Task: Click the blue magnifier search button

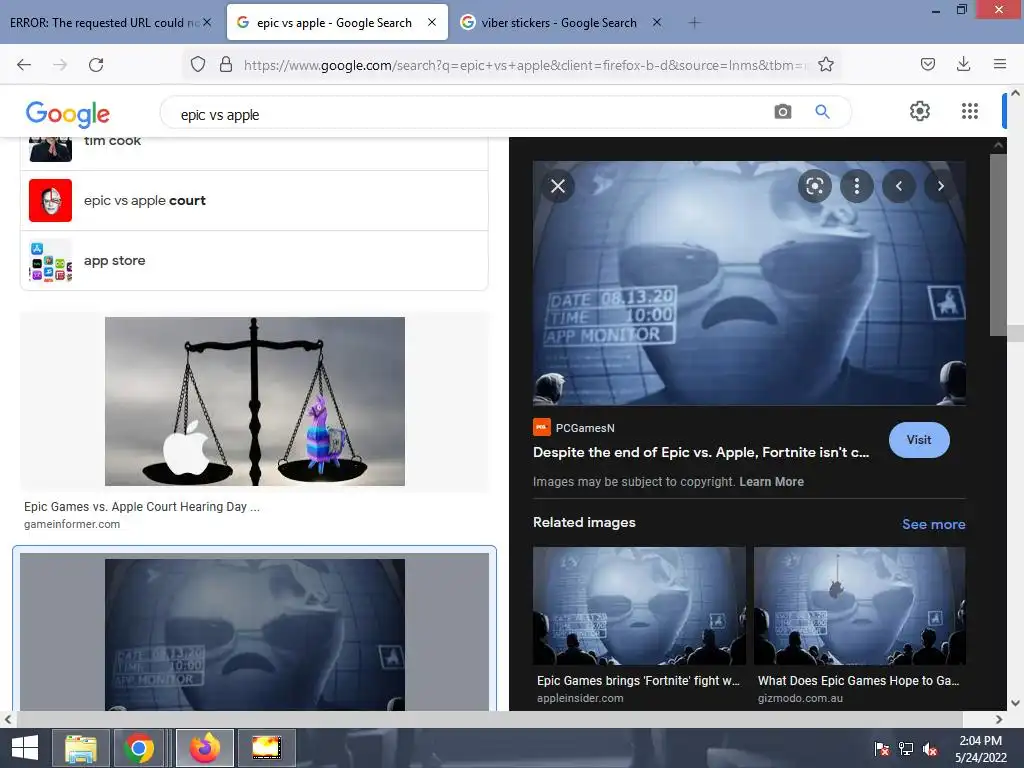Action: tap(822, 112)
